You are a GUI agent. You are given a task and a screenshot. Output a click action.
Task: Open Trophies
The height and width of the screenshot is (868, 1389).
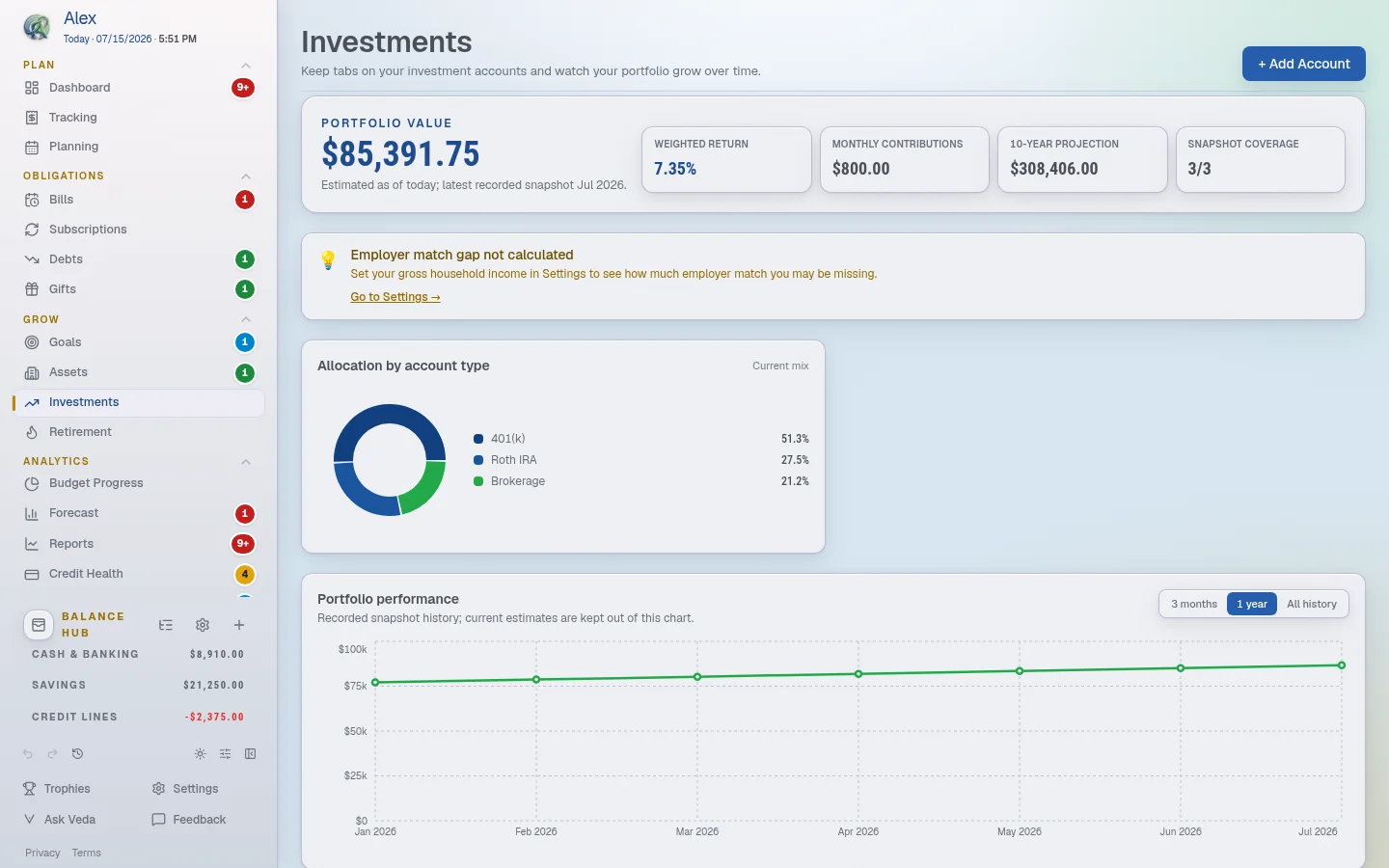(x=57, y=789)
